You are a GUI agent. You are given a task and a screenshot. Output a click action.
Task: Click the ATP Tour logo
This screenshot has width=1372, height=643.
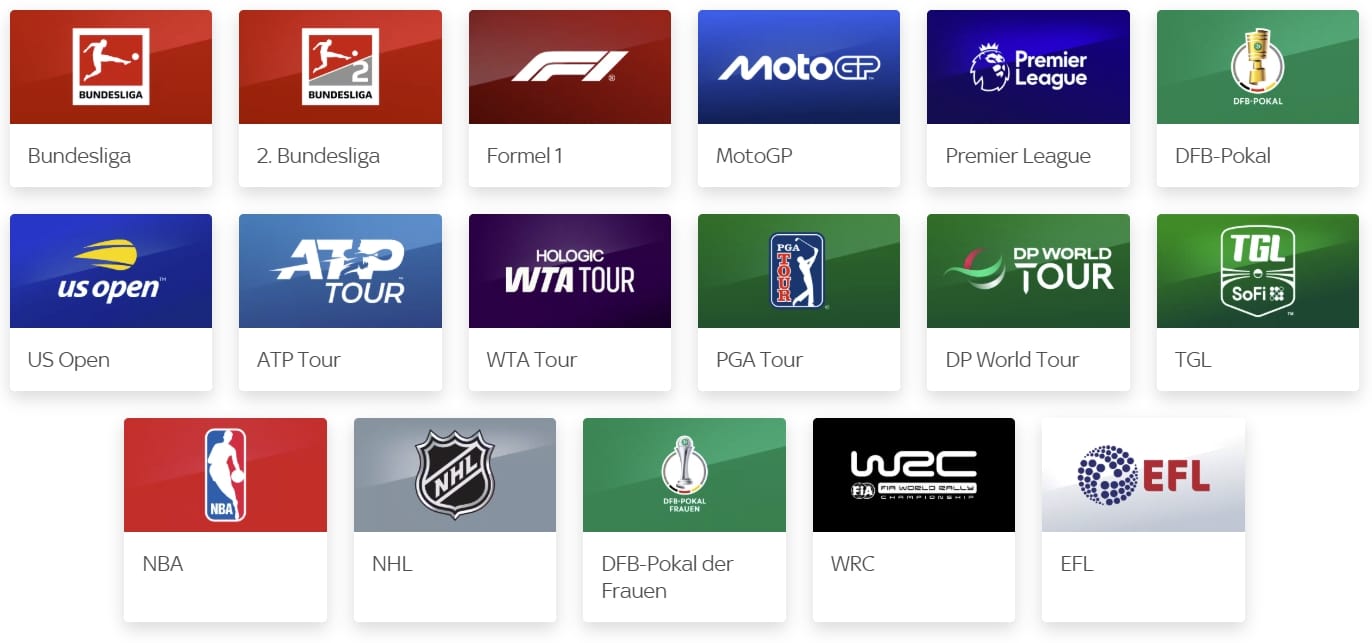(340, 271)
